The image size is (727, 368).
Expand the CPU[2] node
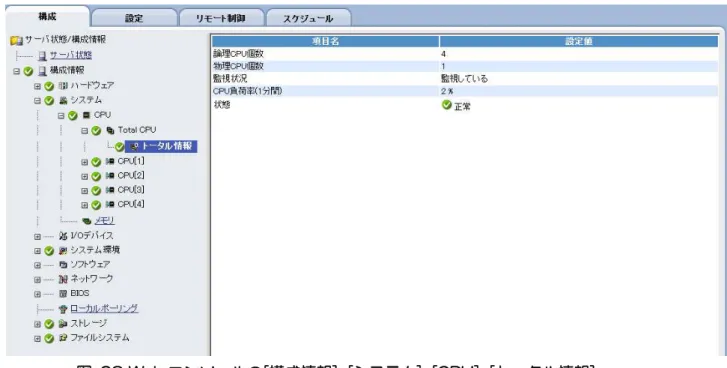tap(84, 177)
